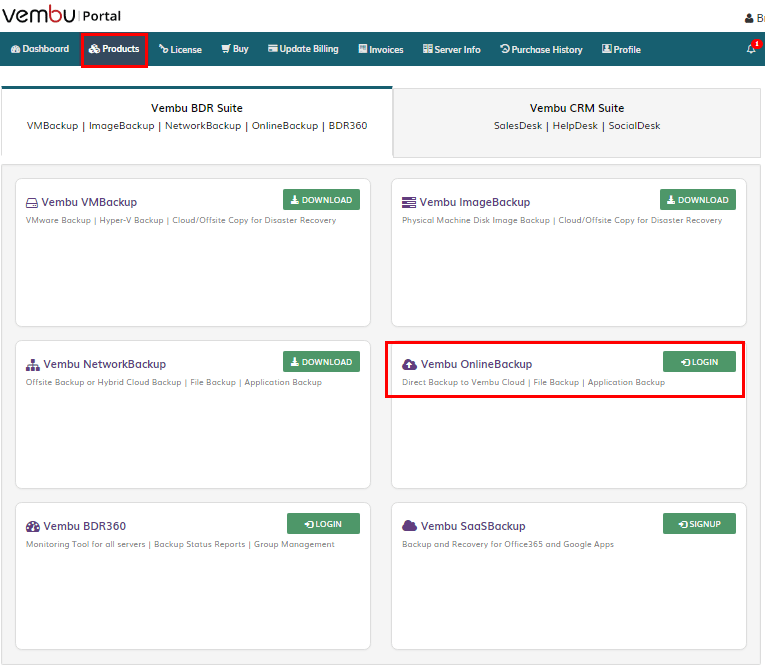Click the Dashboard gauge icon in the navbar

point(16,49)
